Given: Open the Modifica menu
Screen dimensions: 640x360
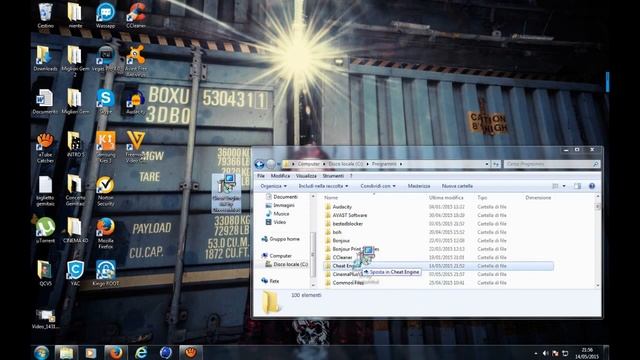Looking at the screenshot, I should pyautogui.click(x=280, y=176).
